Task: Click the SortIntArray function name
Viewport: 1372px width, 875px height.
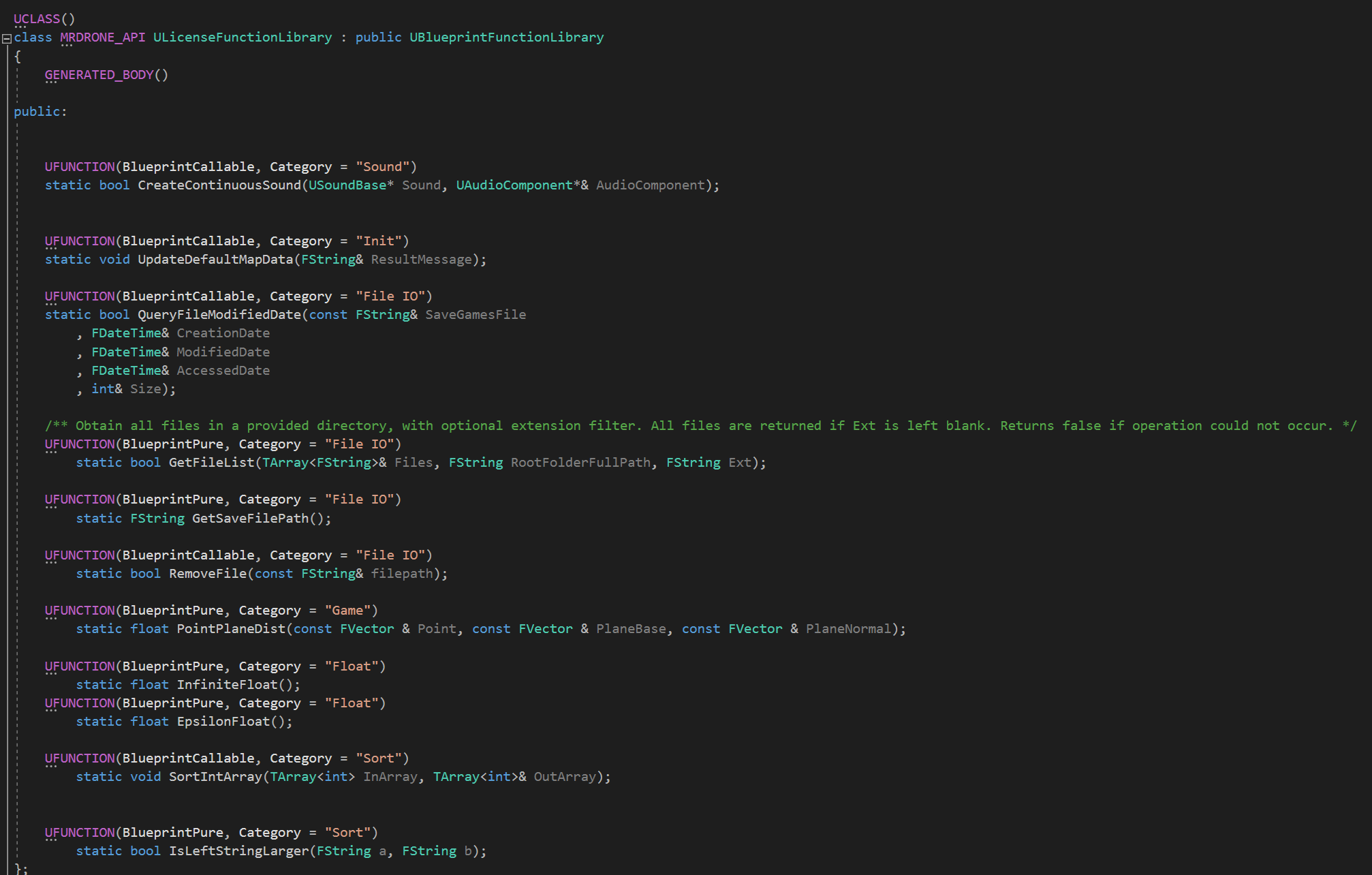Action: click(x=215, y=776)
